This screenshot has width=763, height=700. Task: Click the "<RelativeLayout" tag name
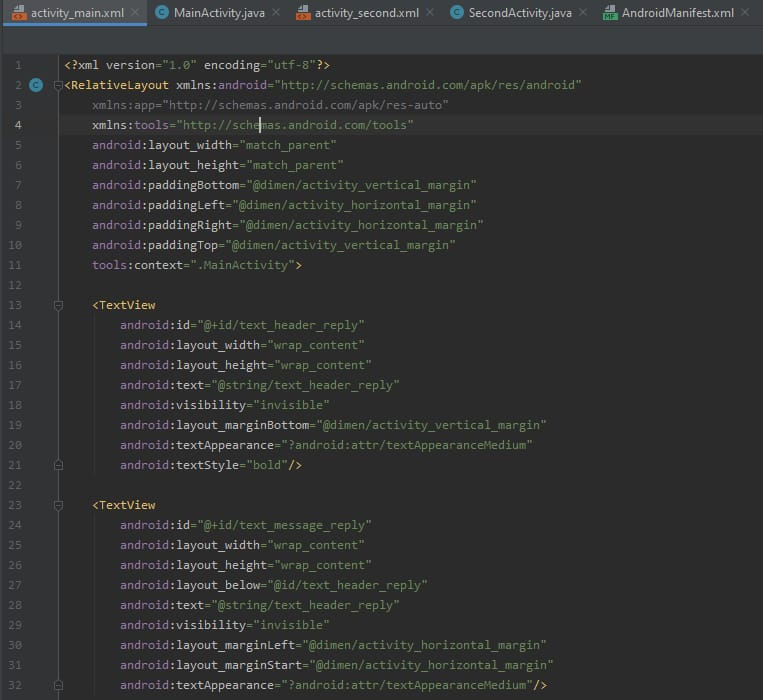117,85
